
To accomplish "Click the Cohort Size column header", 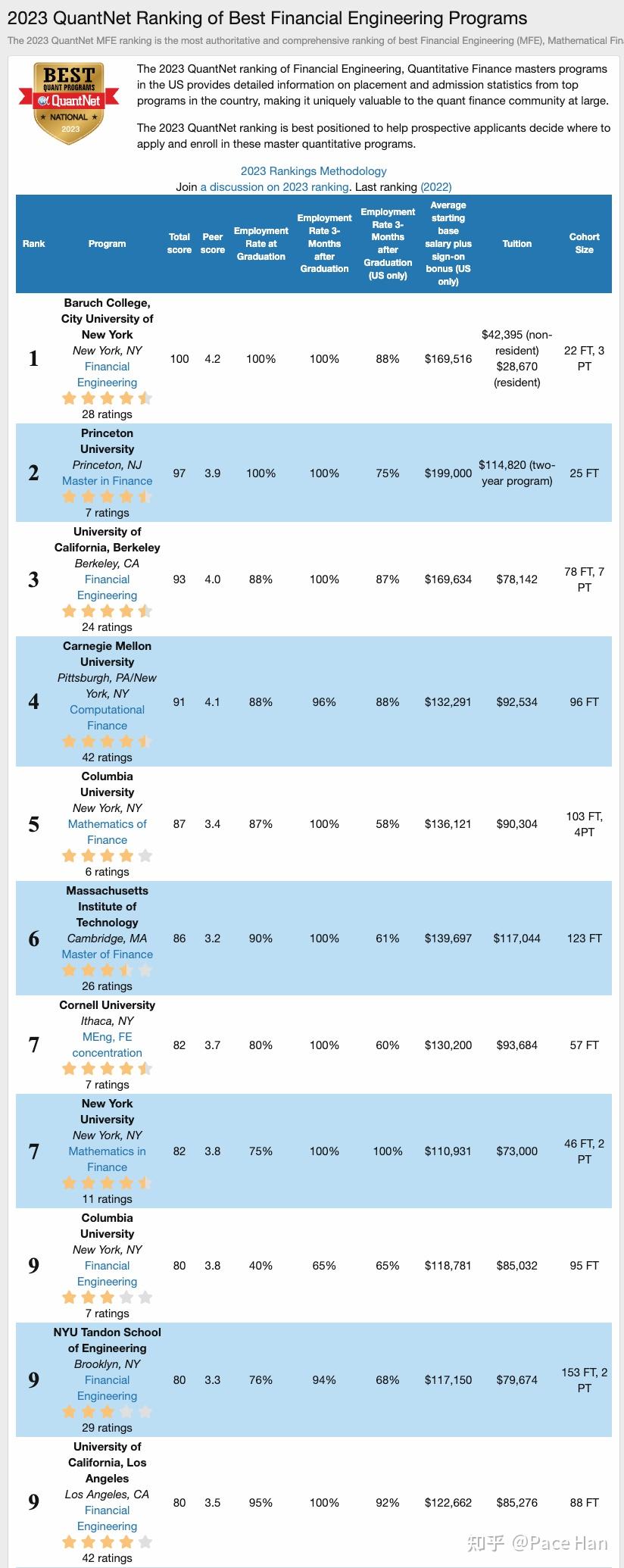I will pos(584,243).
